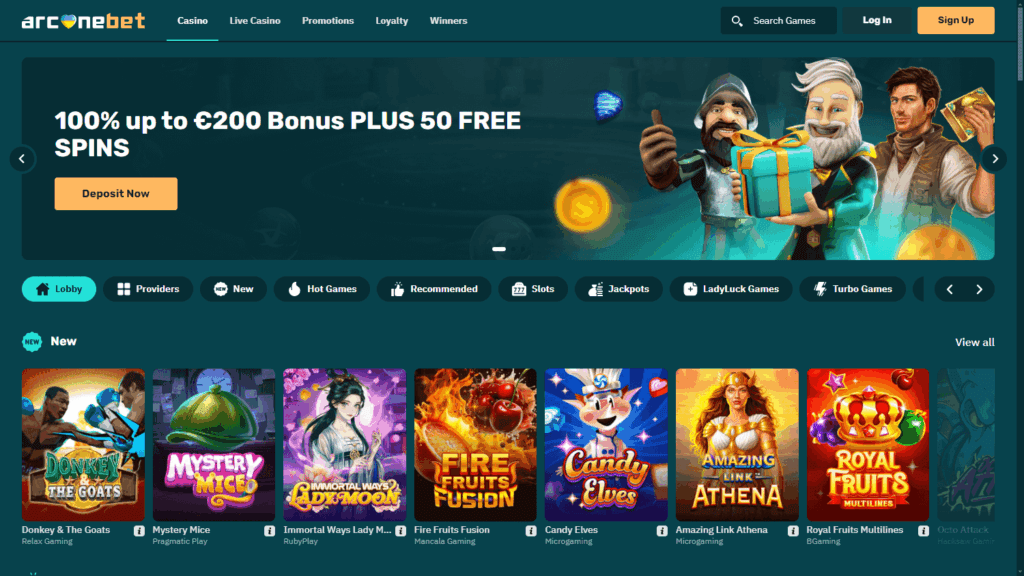Select the Jackpots category

tap(618, 289)
